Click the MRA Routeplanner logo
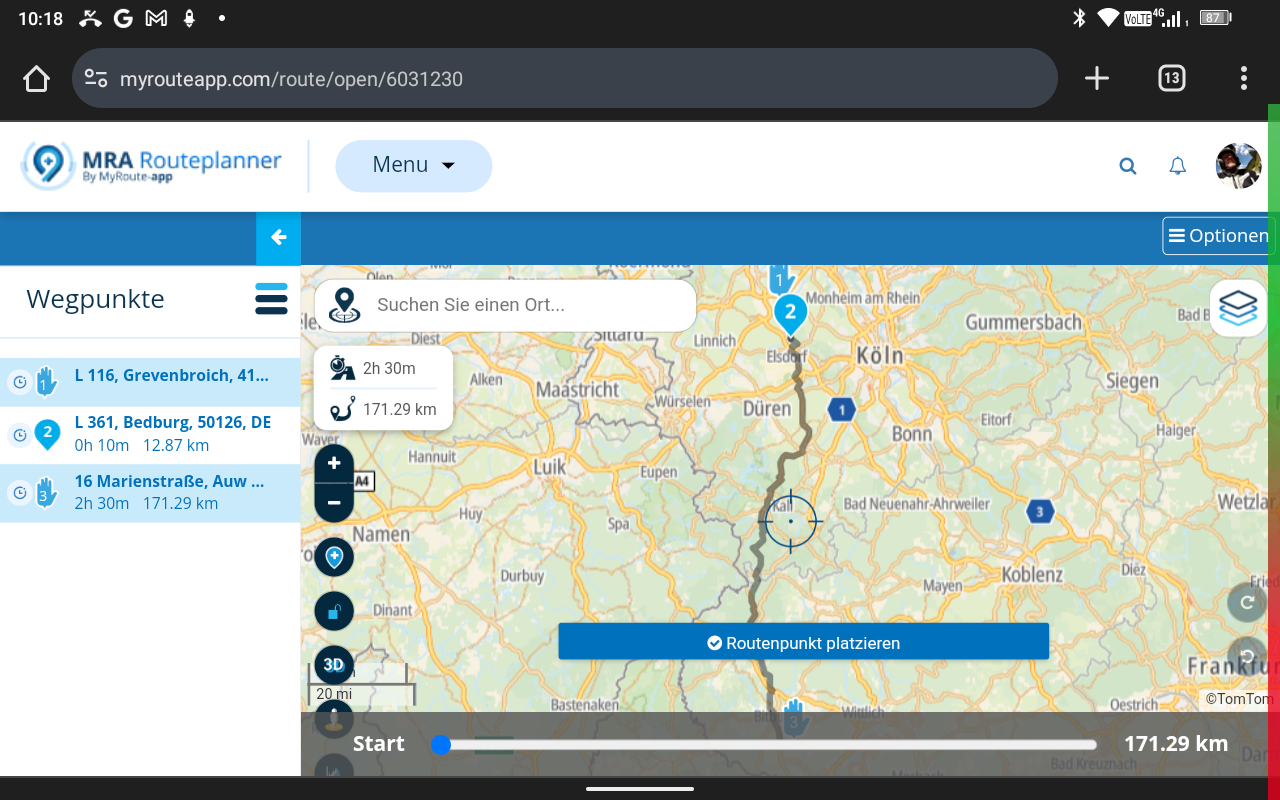This screenshot has width=1280, height=800. pos(152,165)
